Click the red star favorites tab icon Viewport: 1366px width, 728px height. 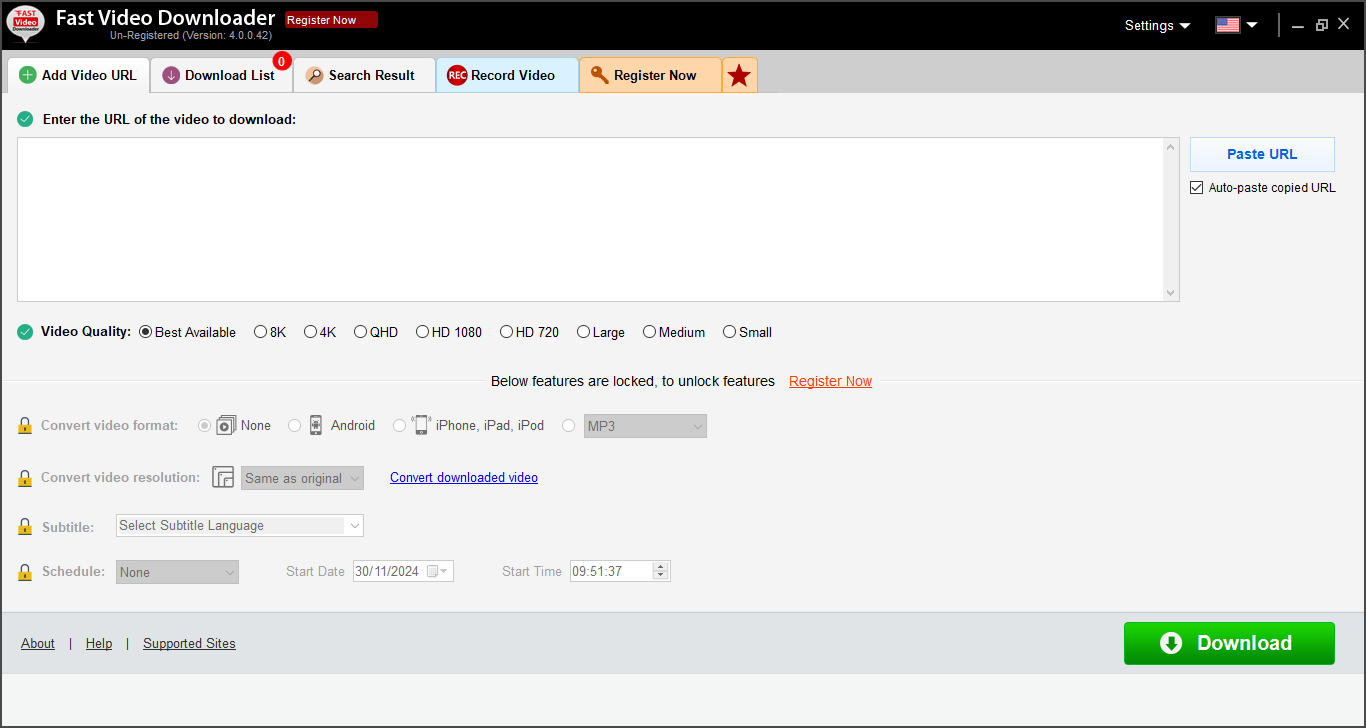click(739, 76)
